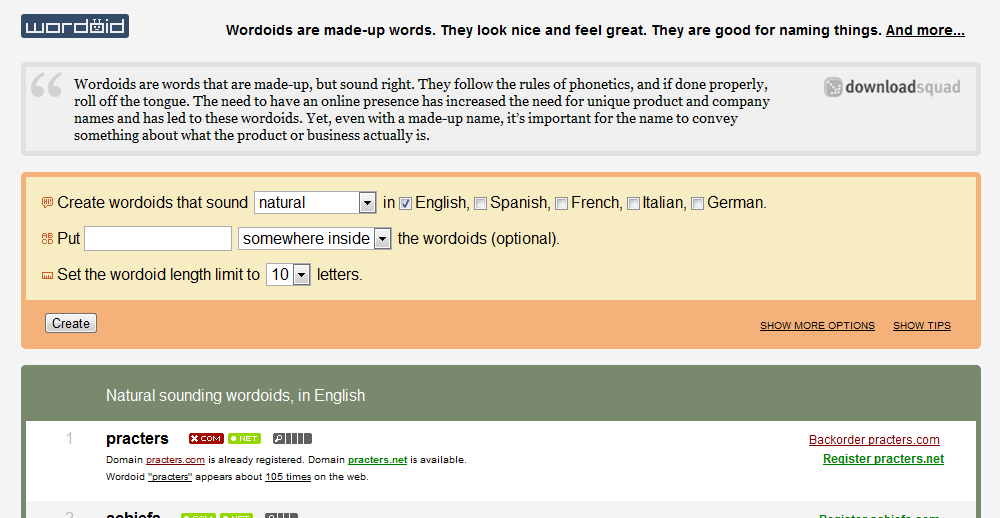
Task: Open the practers.net domain link
Action: point(378,459)
